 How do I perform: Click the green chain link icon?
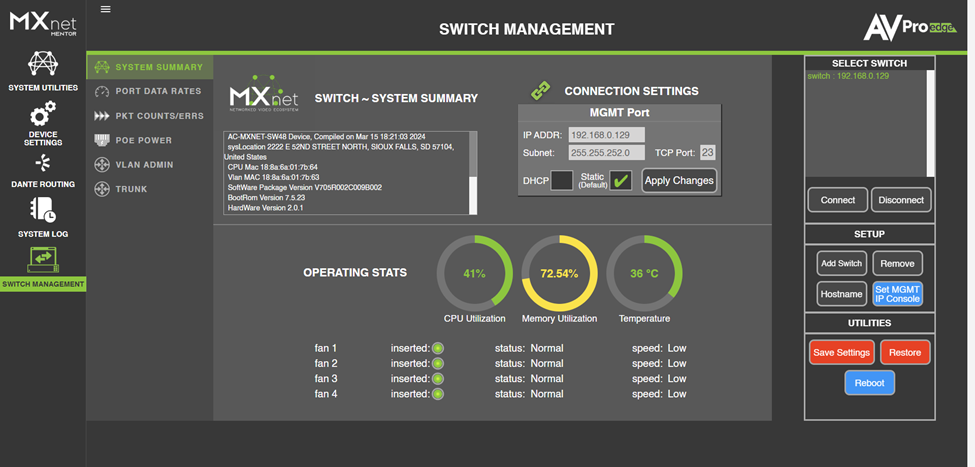click(x=540, y=91)
